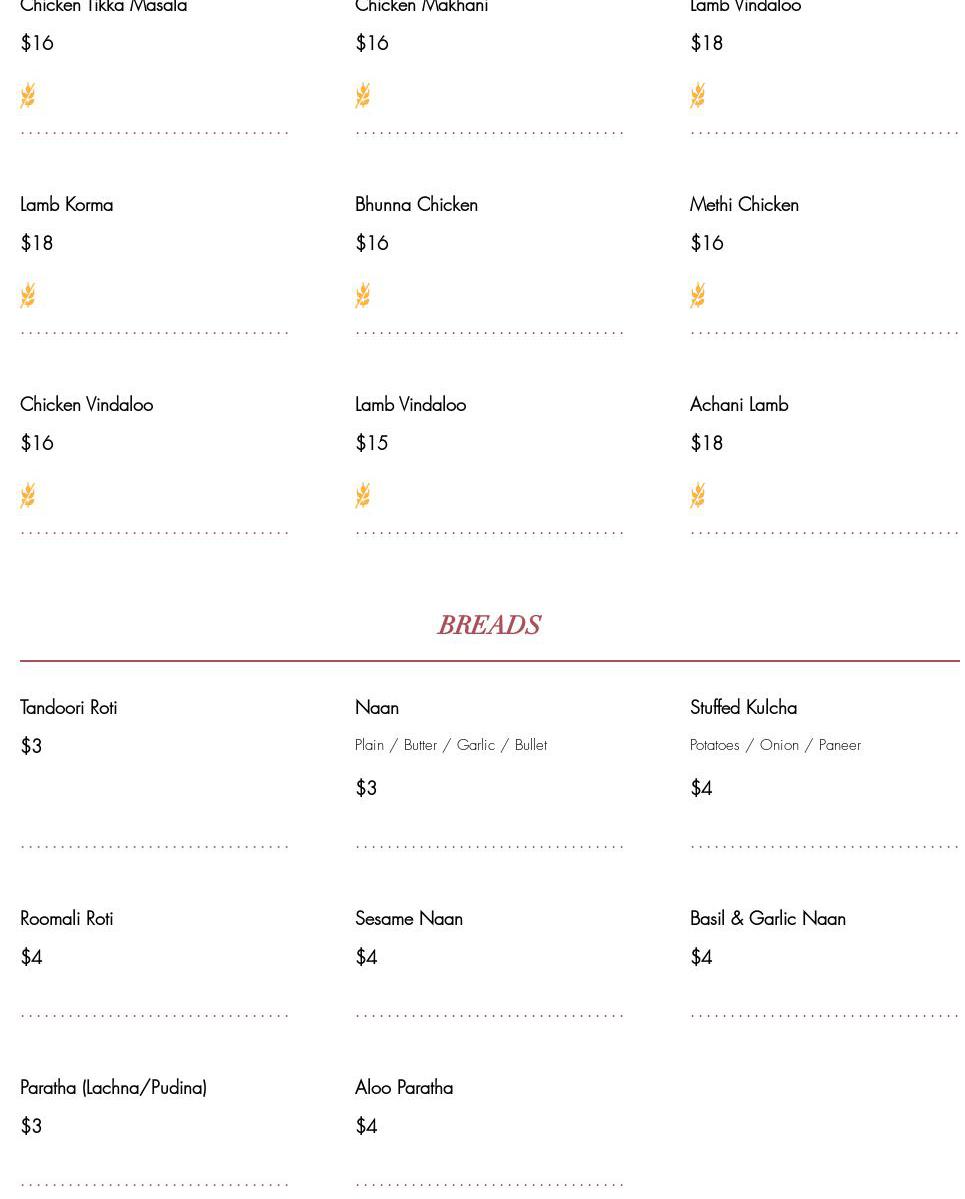Tap the wheat icon below Methi Chicken
Image resolution: width=965 pixels, height=1199 pixels.
[x=698, y=295]
